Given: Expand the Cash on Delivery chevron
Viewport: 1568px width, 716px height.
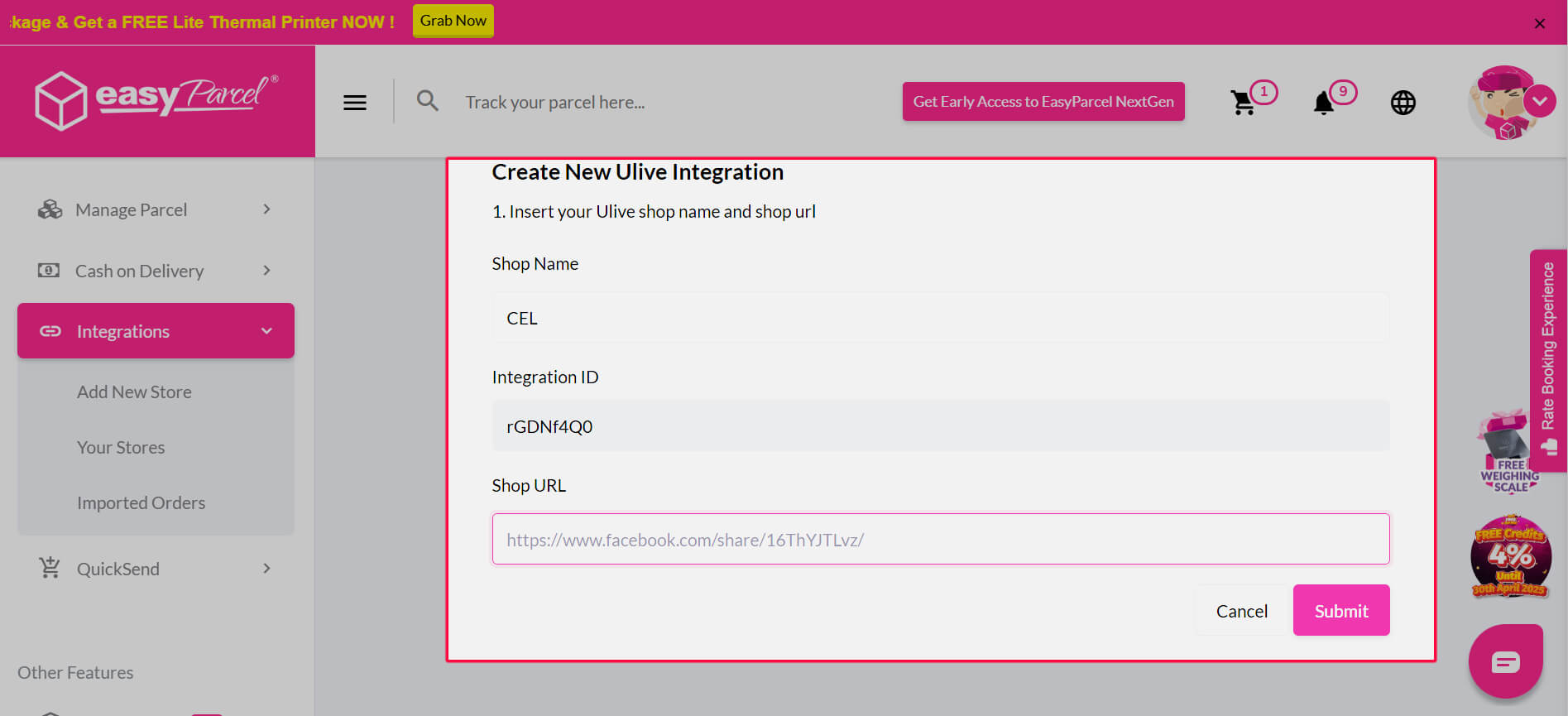Looking at the screenshot, I should coord(266,271).
